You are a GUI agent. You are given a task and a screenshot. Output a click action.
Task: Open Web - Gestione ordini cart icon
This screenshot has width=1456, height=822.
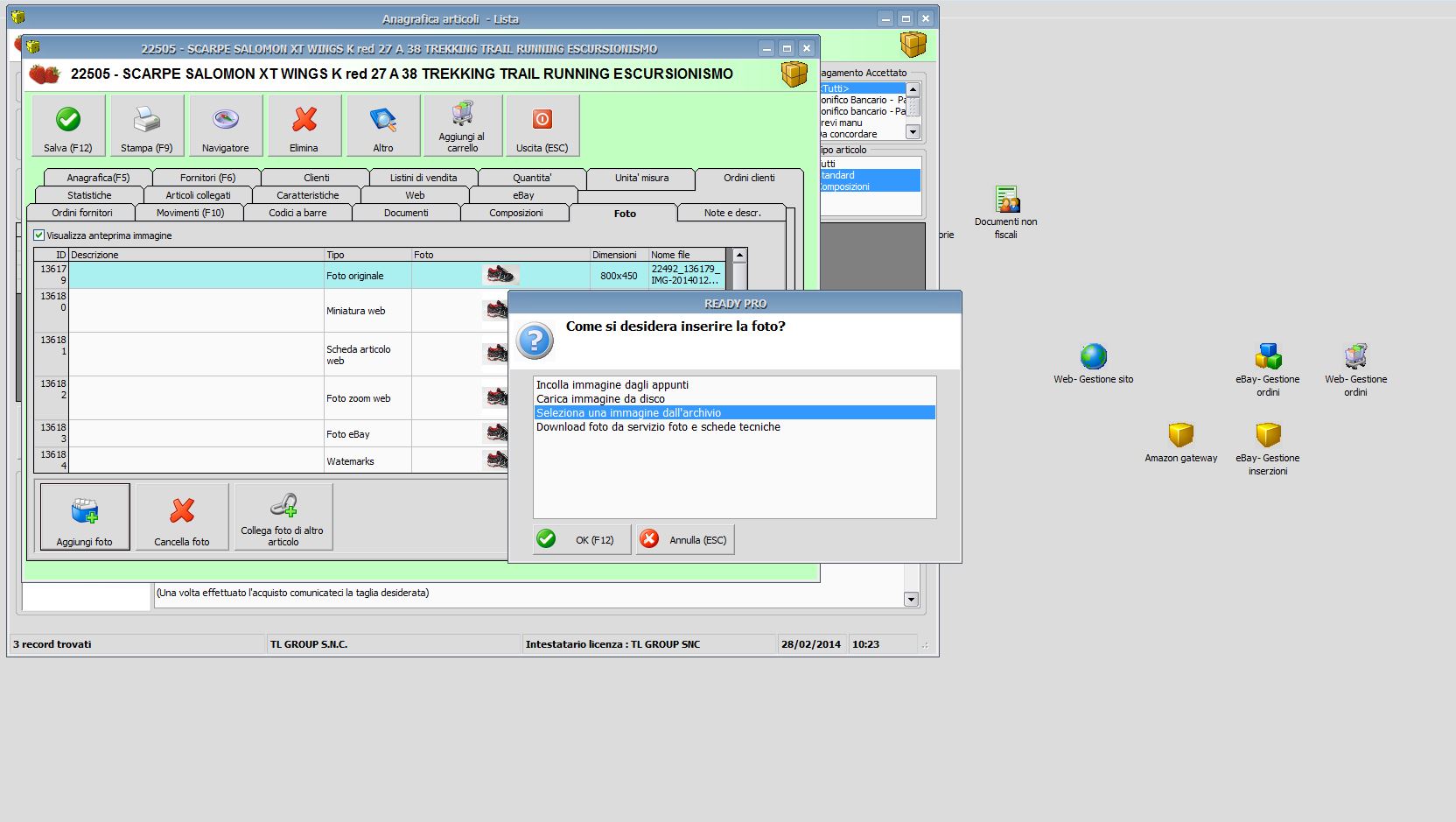coord(1355,356)
